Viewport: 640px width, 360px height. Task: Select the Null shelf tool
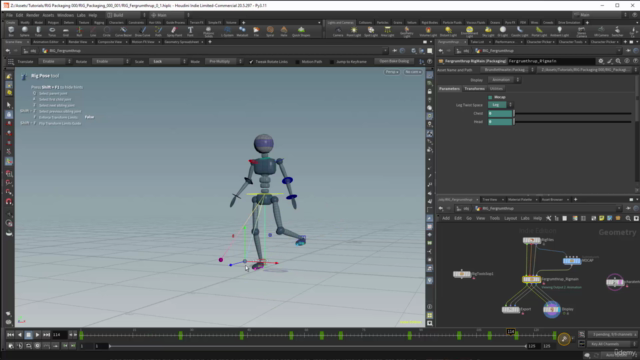[79, 31]
